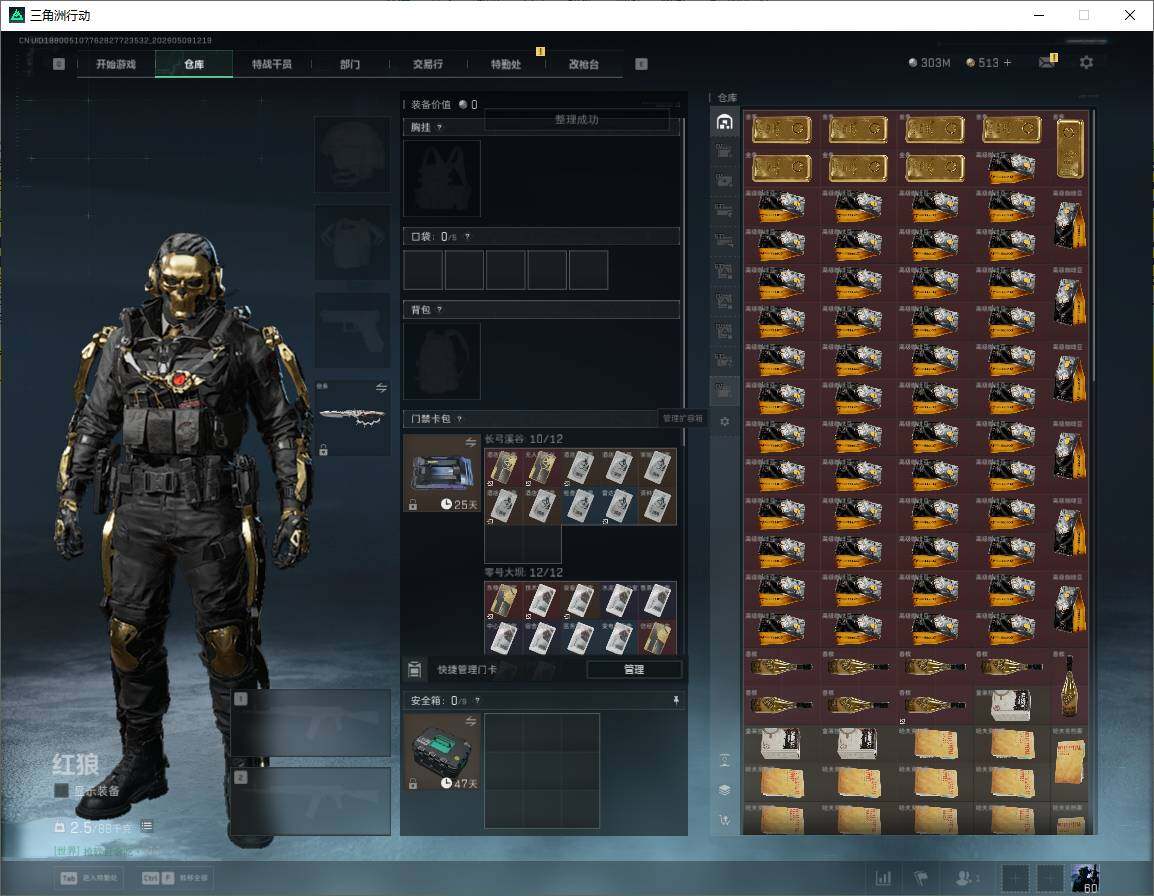Show help for 口袋 section
The height and width of the screenshot is (896, 1154).
[467, 236]
